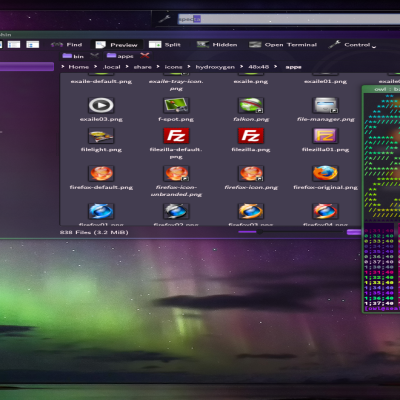
Task: Select the filezilla01.png icon
Action: tap(325, 136)
